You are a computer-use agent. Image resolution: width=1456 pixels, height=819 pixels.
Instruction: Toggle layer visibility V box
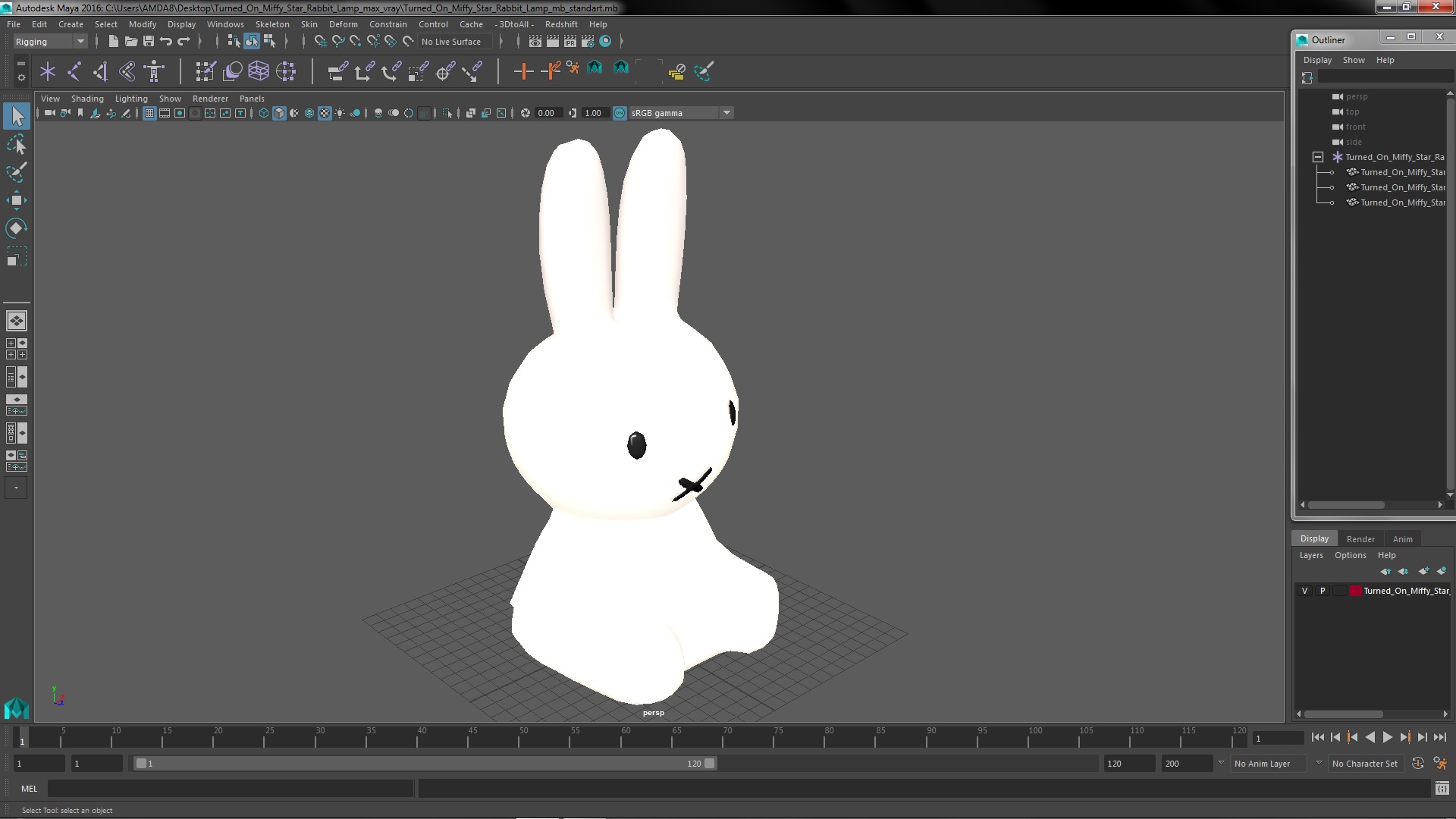[x=1304, y=591]
